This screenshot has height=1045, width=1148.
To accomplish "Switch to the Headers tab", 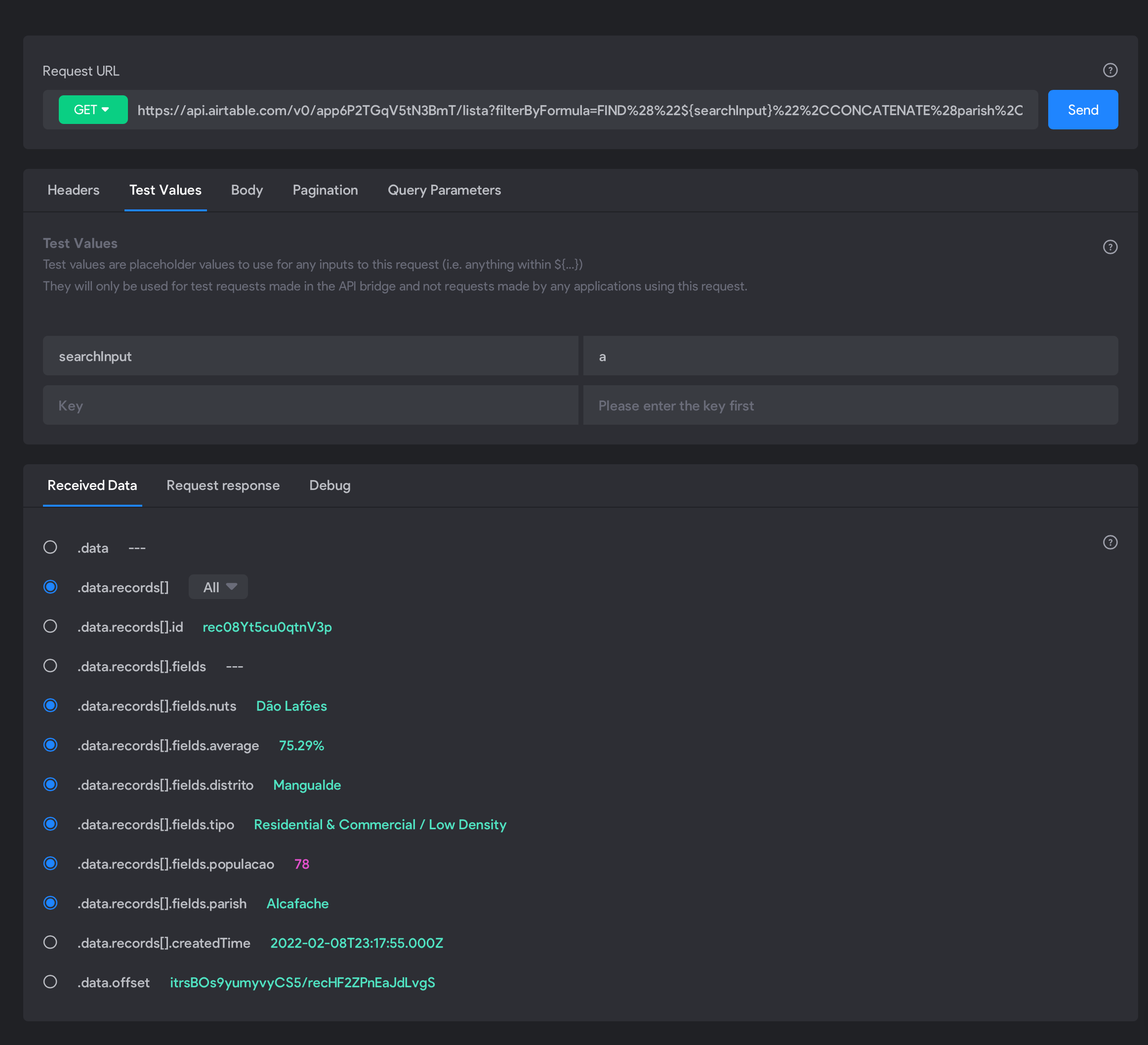I will coord(74,190).
